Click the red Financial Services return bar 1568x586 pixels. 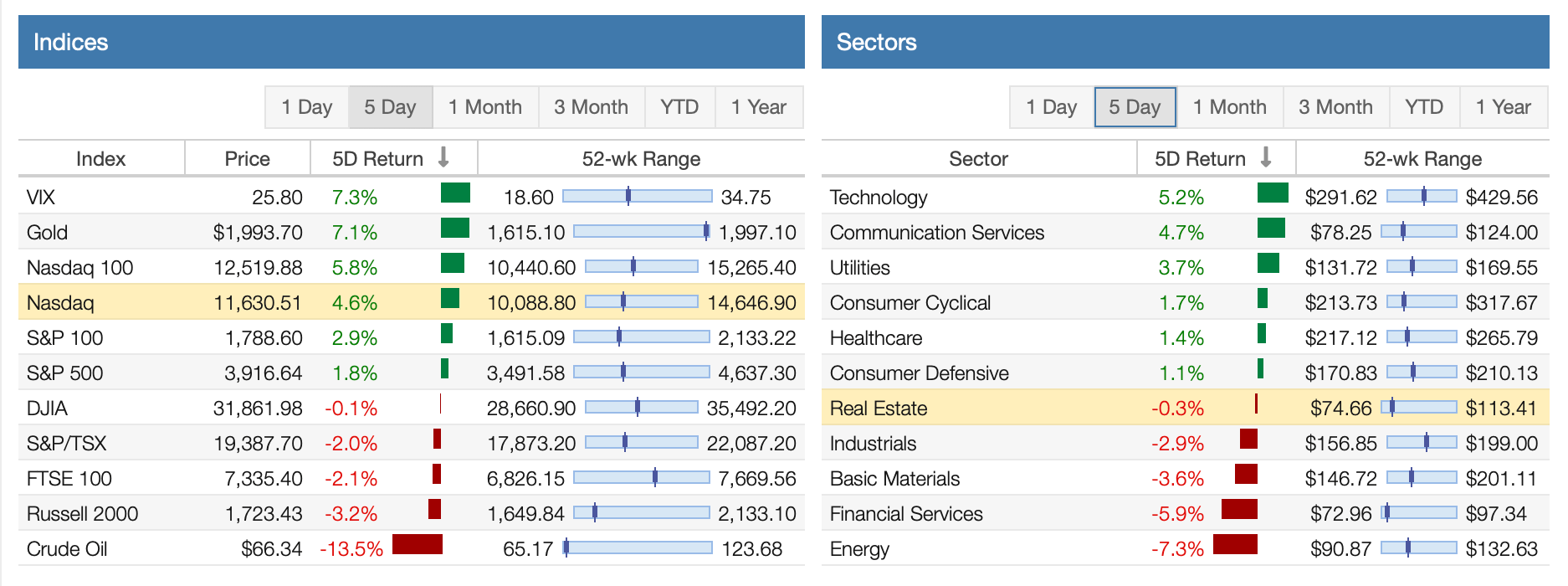(1239, 509)
